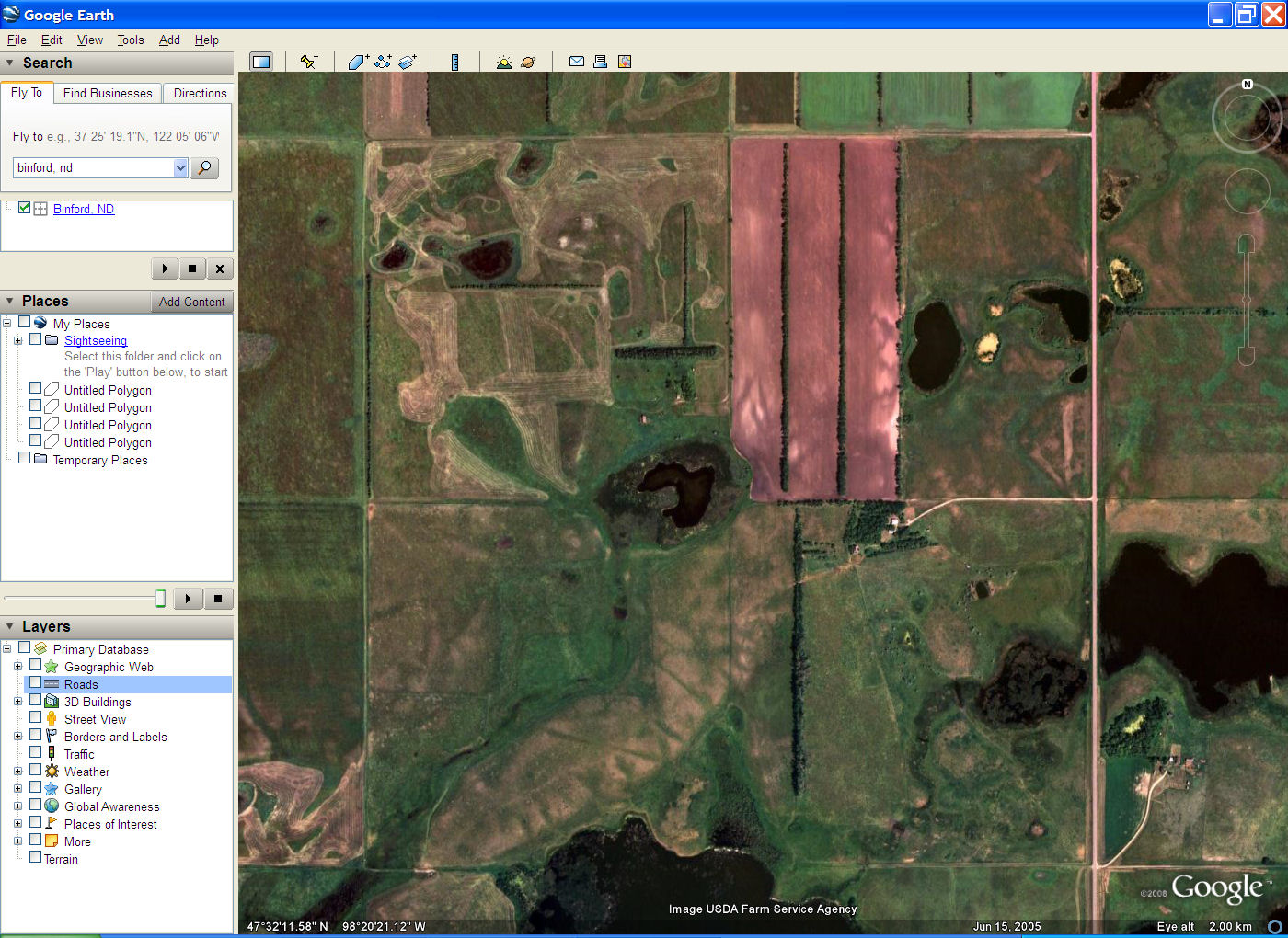
Task: Click the Move joystick navigation control
Action: (1248, 191)
